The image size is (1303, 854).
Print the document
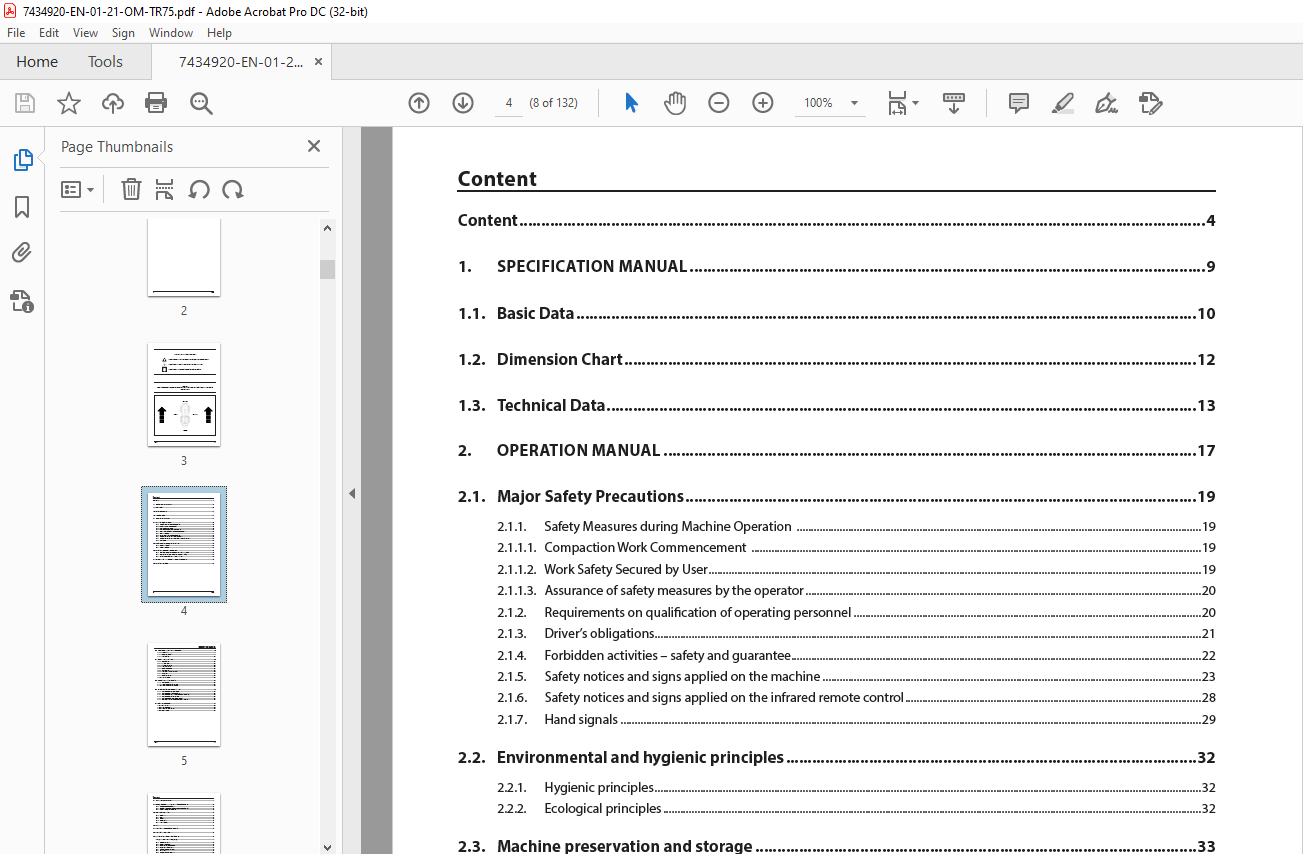(x=156, y=103)
